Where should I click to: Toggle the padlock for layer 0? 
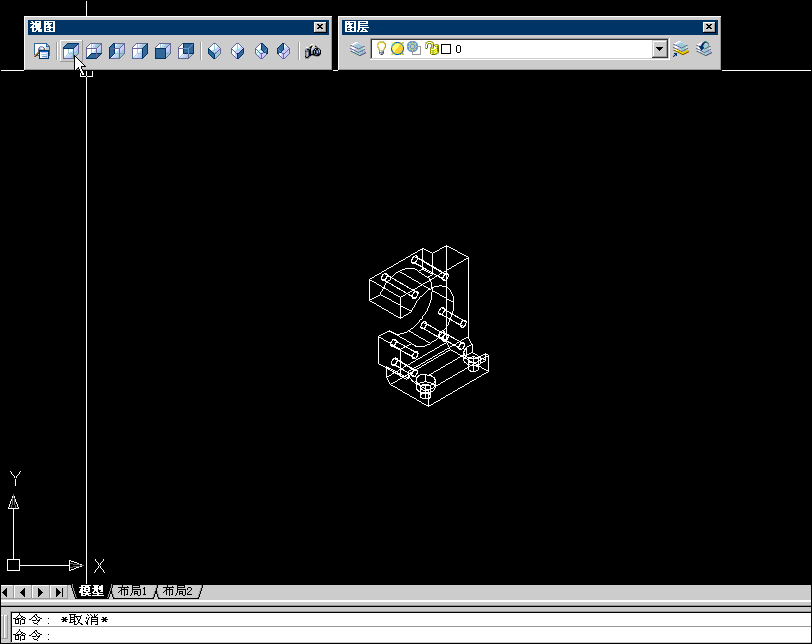click(x=431, y=48)
